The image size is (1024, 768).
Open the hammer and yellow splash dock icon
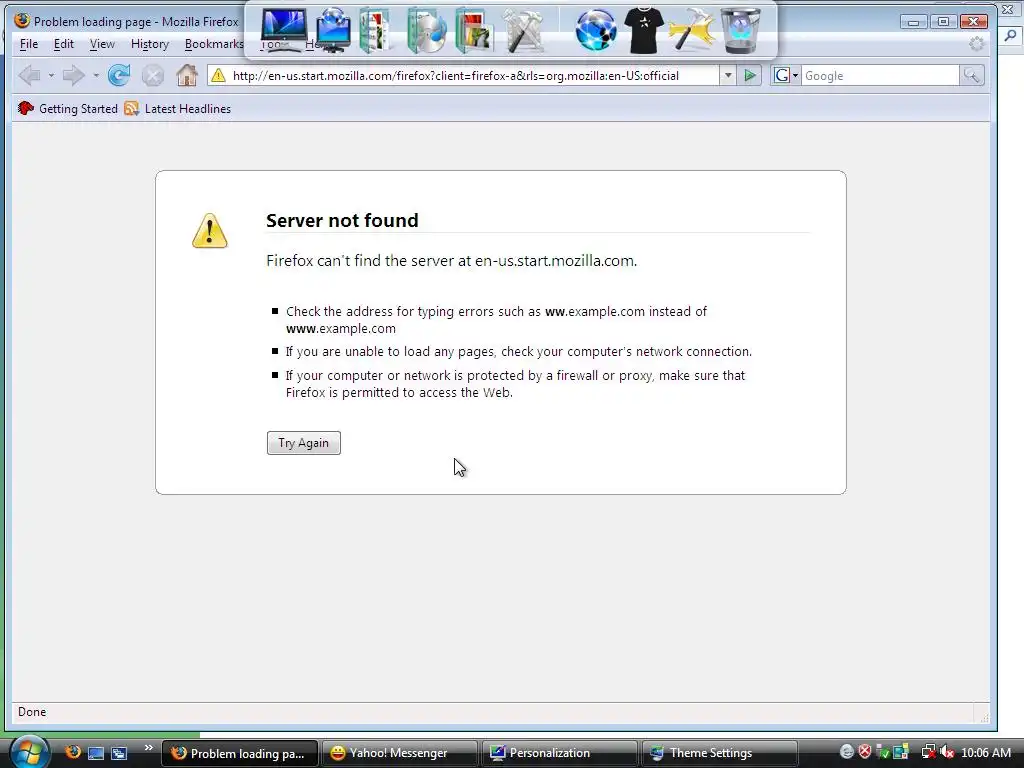coord(691,30)
